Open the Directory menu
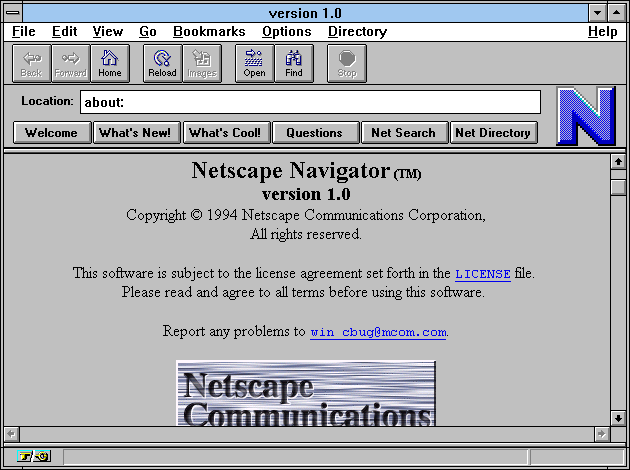 [x=358, y=31]
